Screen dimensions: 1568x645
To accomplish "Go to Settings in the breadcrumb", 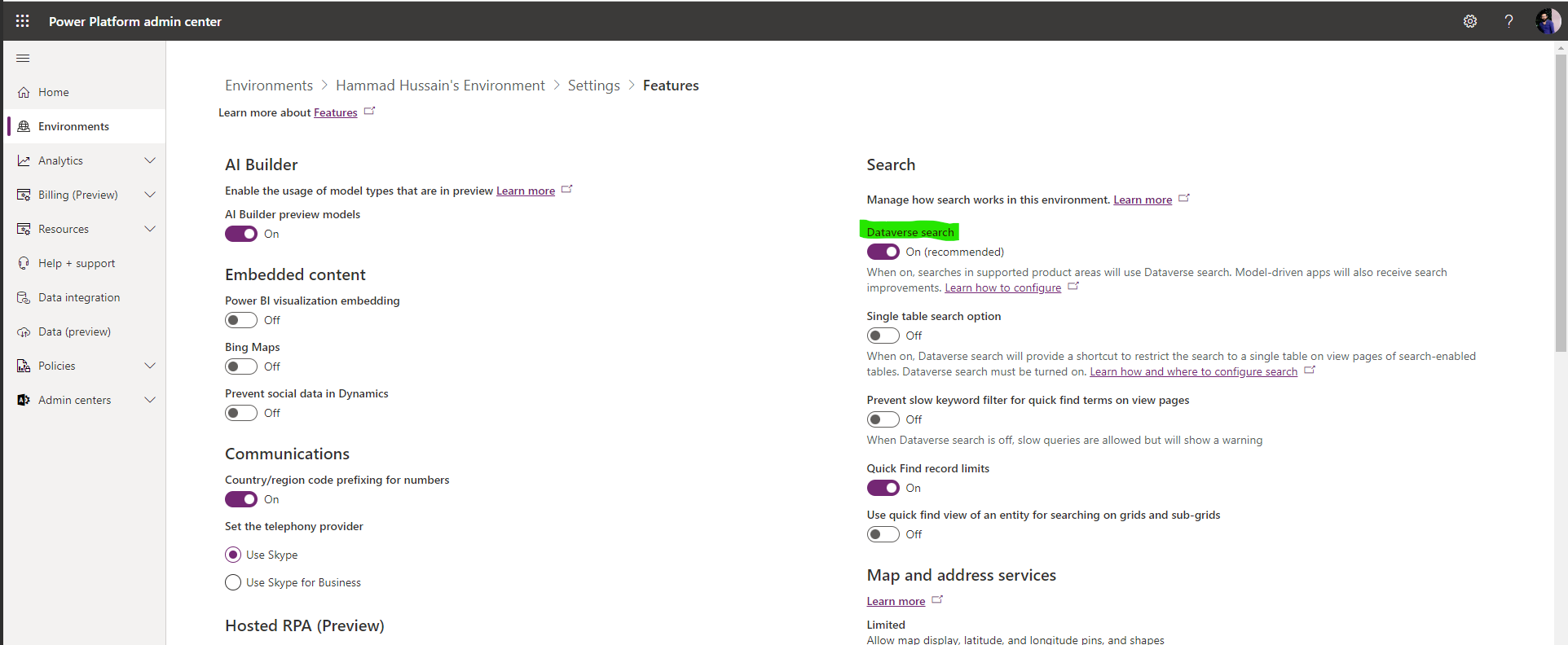I will (593, 86).
